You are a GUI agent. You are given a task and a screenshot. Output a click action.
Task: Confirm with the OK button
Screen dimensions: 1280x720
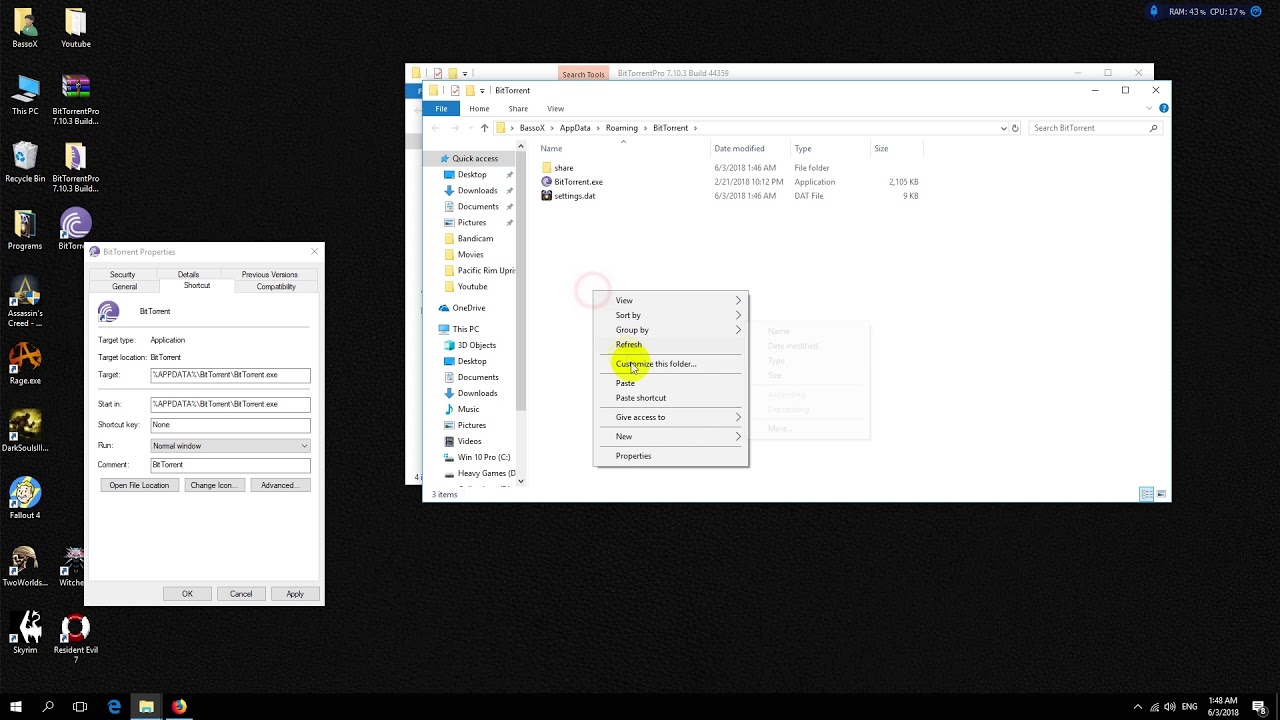point(187,594)
